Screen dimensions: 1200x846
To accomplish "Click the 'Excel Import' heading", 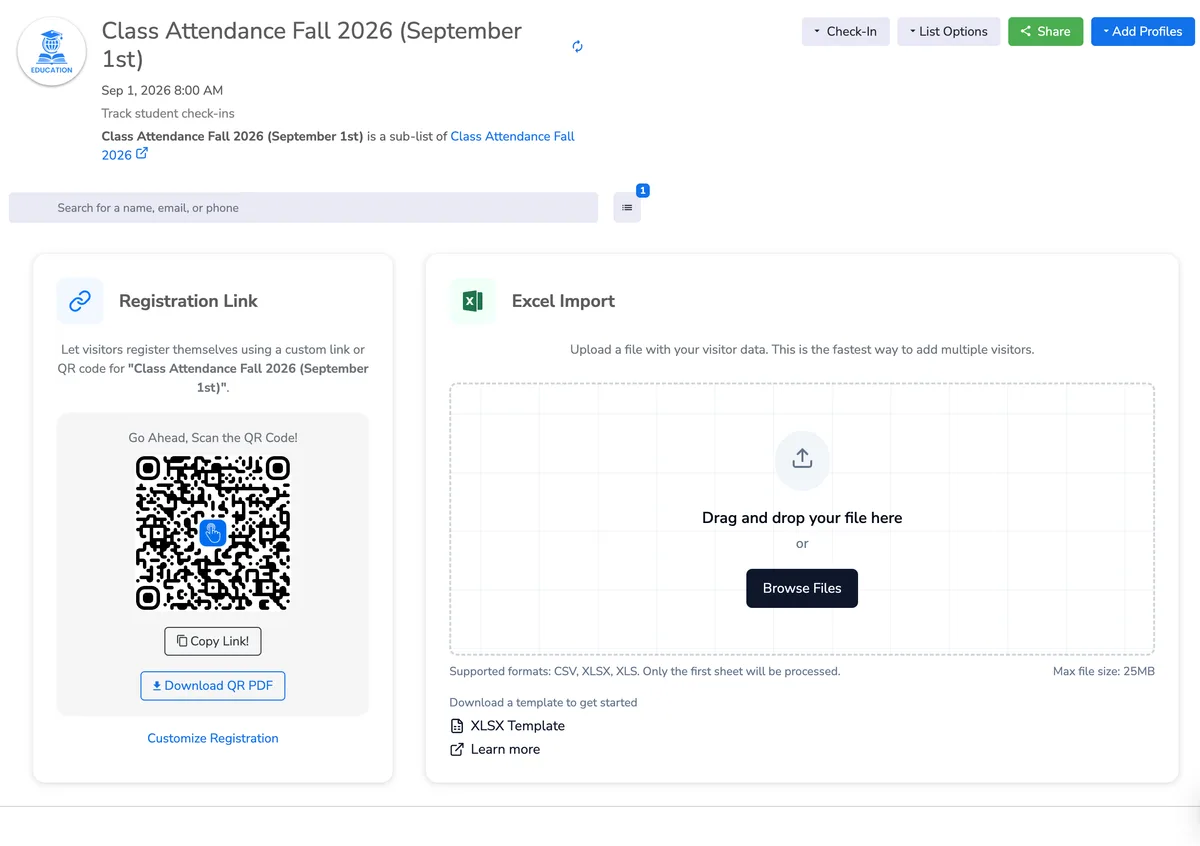I will [x=563, y=301].
